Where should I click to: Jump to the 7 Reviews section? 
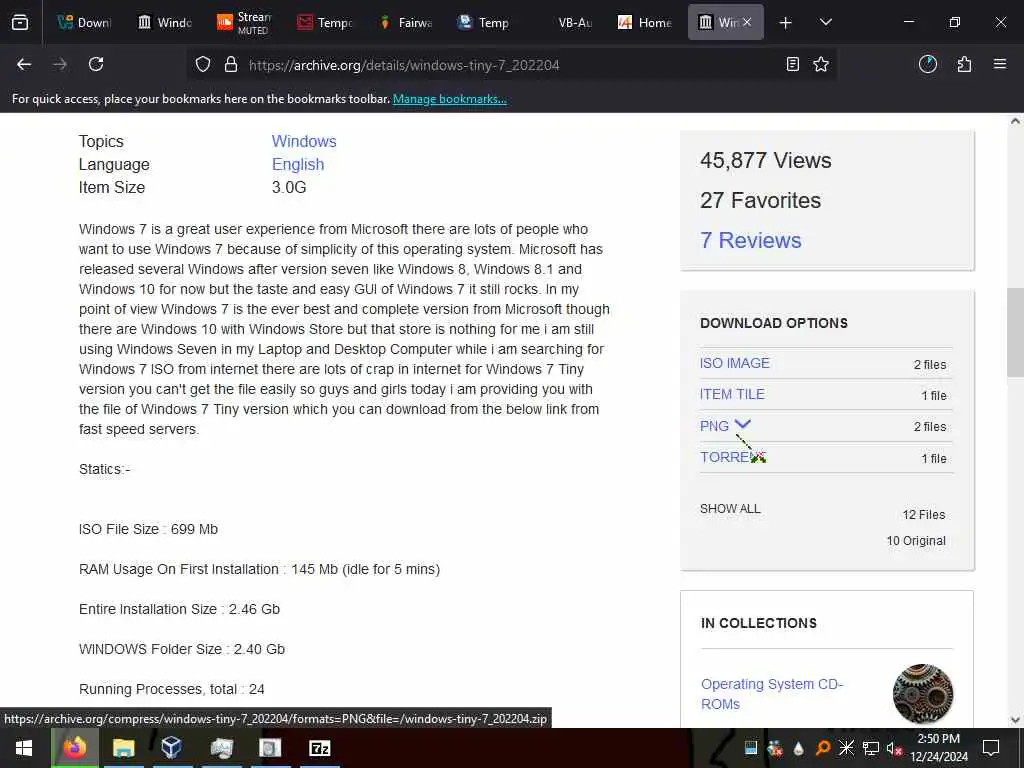click(x=750, y=240)
